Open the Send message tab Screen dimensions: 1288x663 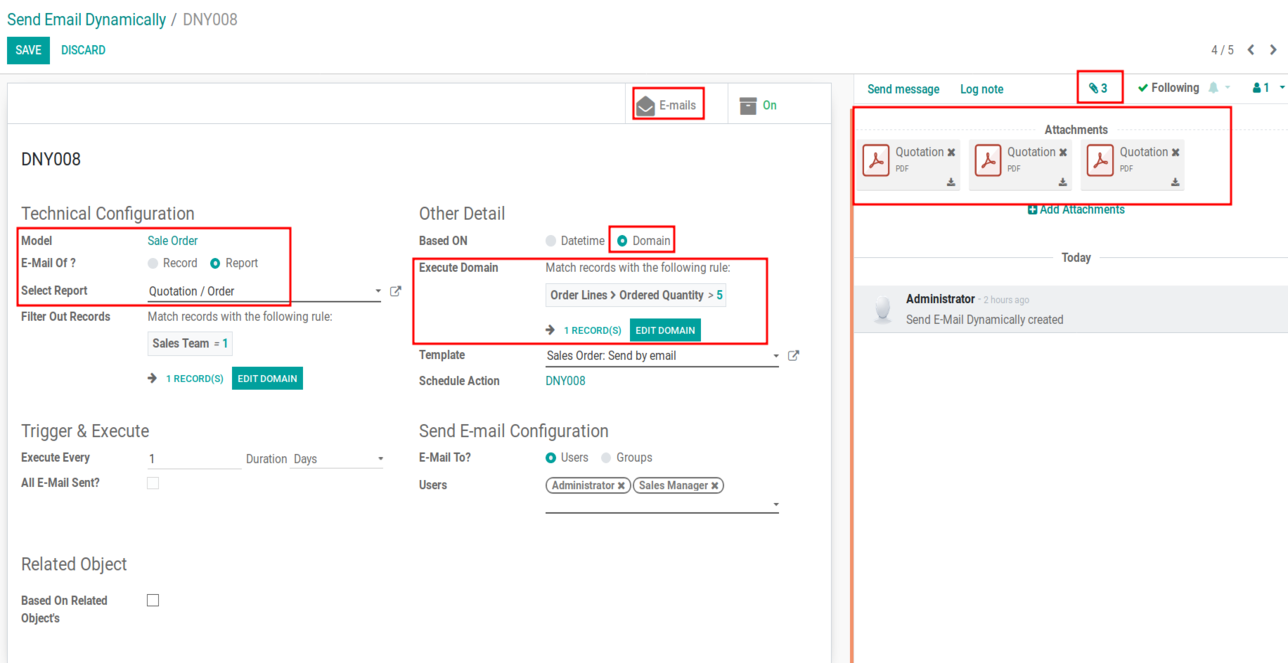[x=903, y=89]
